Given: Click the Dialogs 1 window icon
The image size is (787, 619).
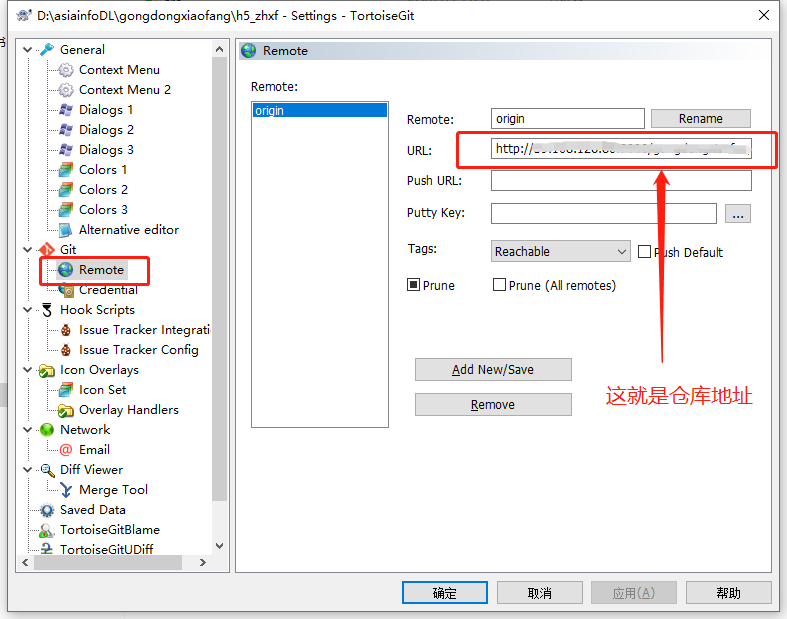Looking at the screenshot, I should (66, 110).
